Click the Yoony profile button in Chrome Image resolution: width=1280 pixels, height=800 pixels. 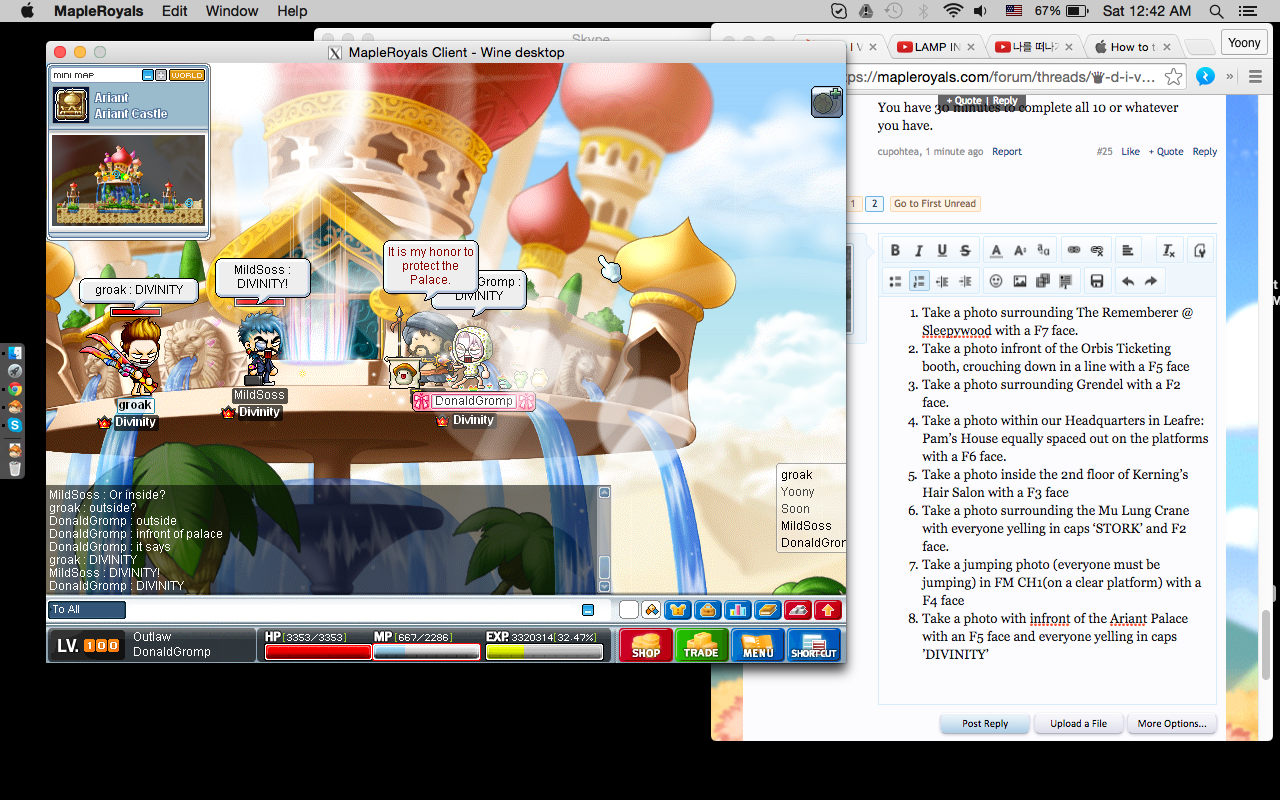1245,43
